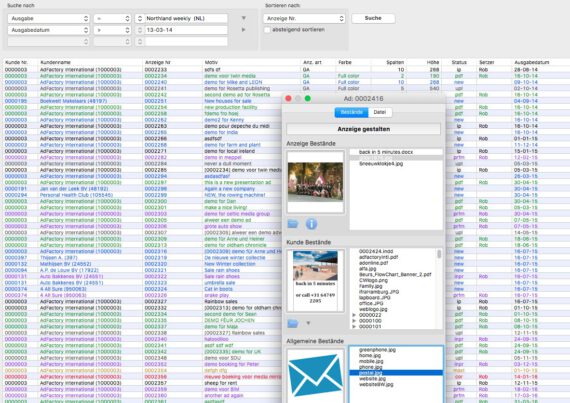Open folder icon under Kunde Bestände preview
570x403 pixels.
[x=293, y=323]
